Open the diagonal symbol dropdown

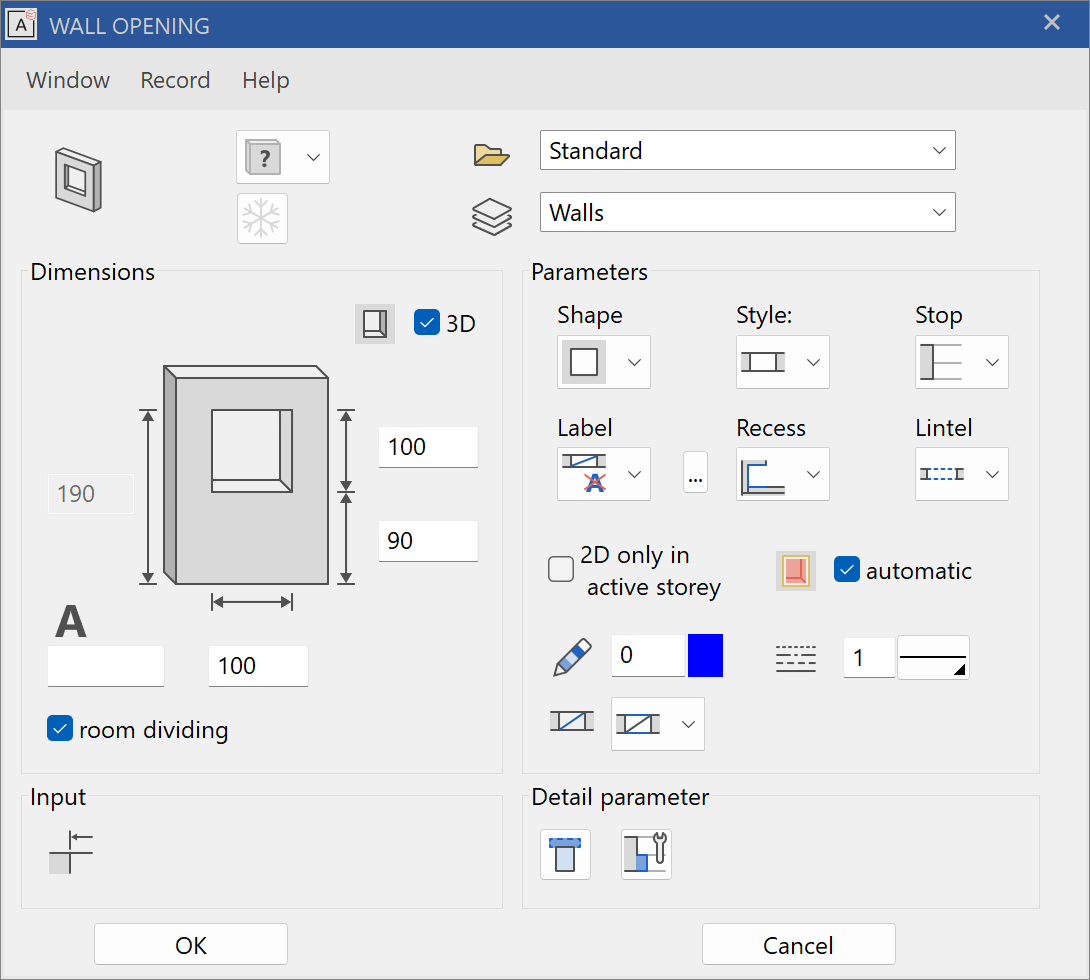(x=658, y=724)
